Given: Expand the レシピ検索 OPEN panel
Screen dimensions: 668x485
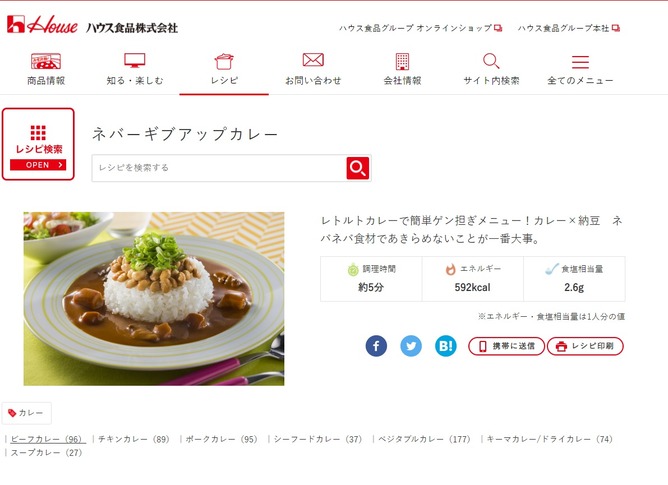Looking at the screenshot, I should tap(38, 144).
